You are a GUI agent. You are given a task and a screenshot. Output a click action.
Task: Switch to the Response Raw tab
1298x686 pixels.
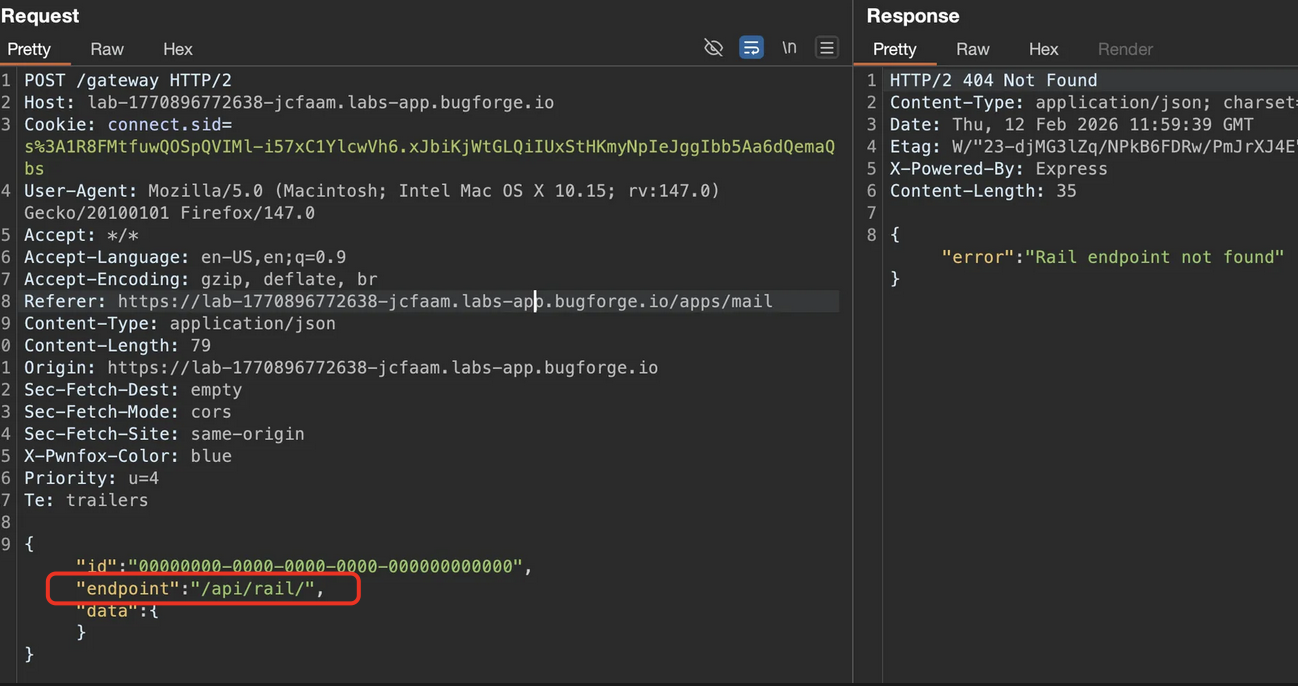tap(972, 49)
